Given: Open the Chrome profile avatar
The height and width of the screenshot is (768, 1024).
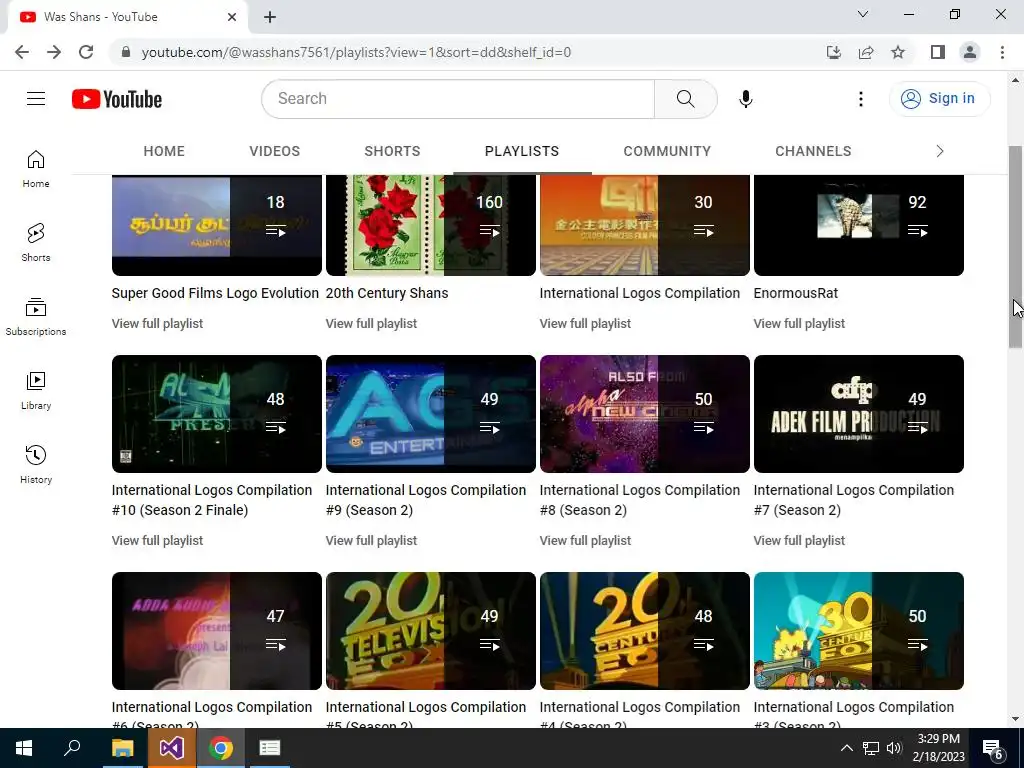Looking at the screenshot, I should pos(970,52).
